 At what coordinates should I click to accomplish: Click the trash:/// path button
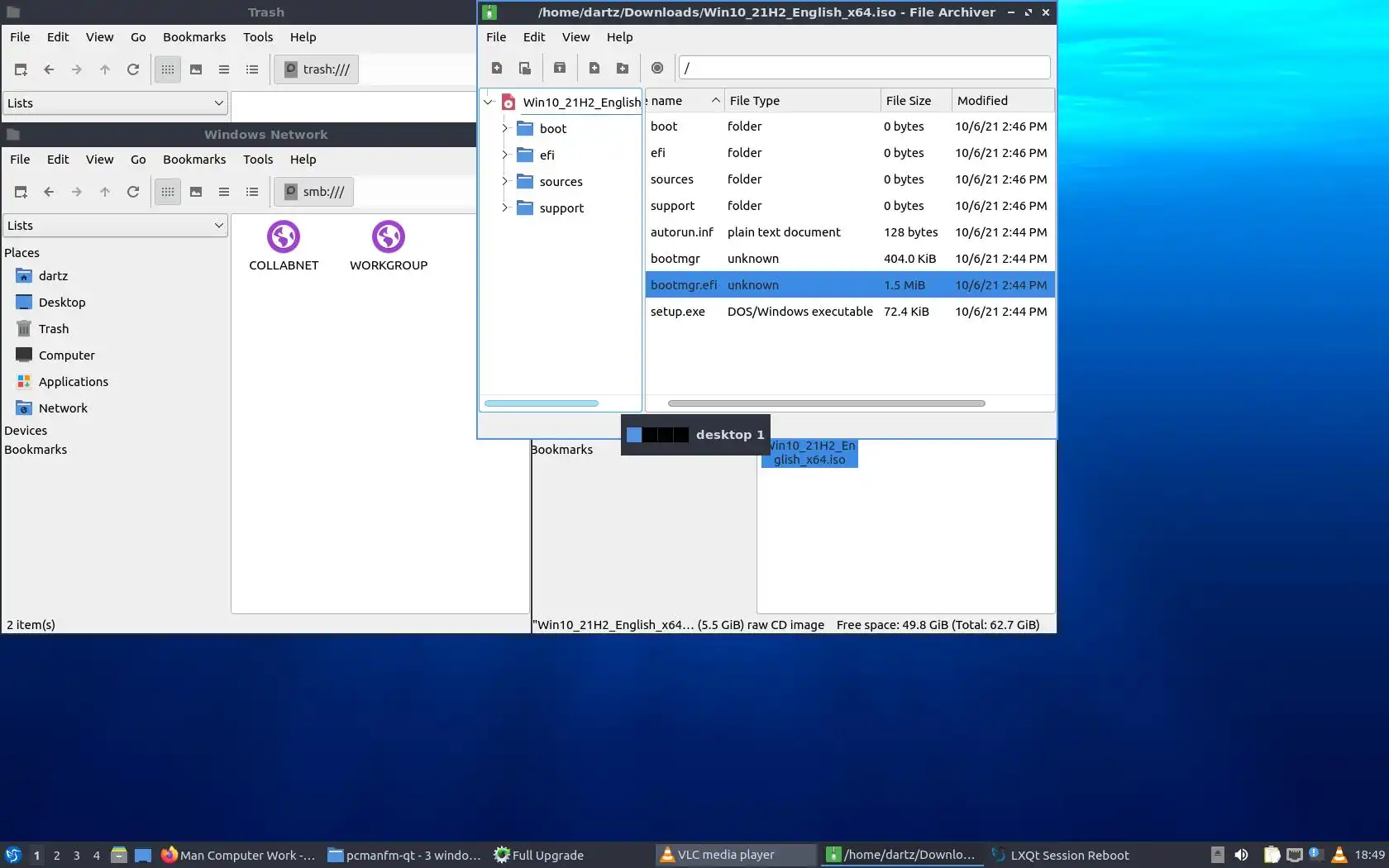[x=317, y=70]
